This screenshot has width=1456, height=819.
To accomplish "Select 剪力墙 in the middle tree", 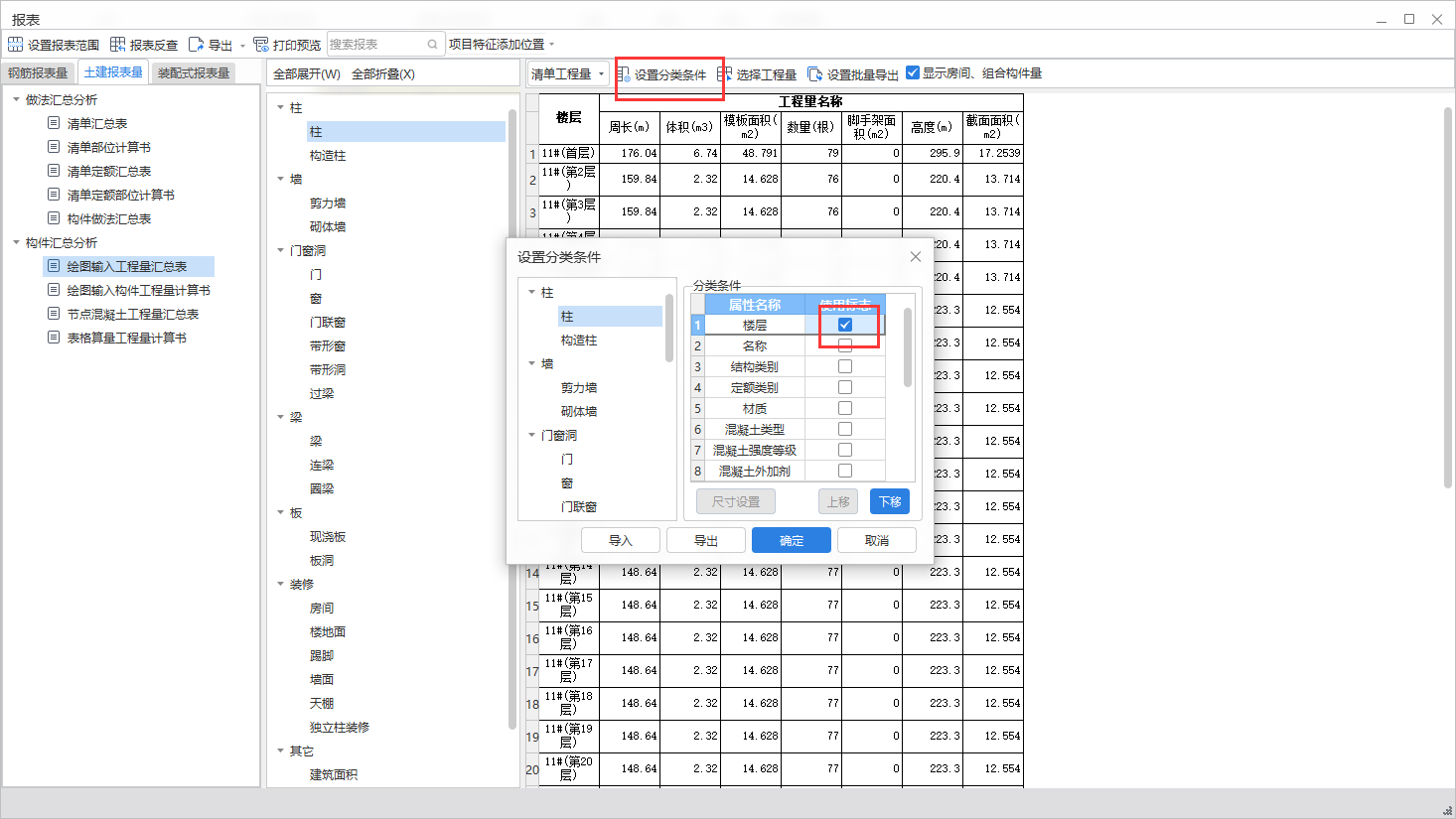I will (x=328, y=204).
